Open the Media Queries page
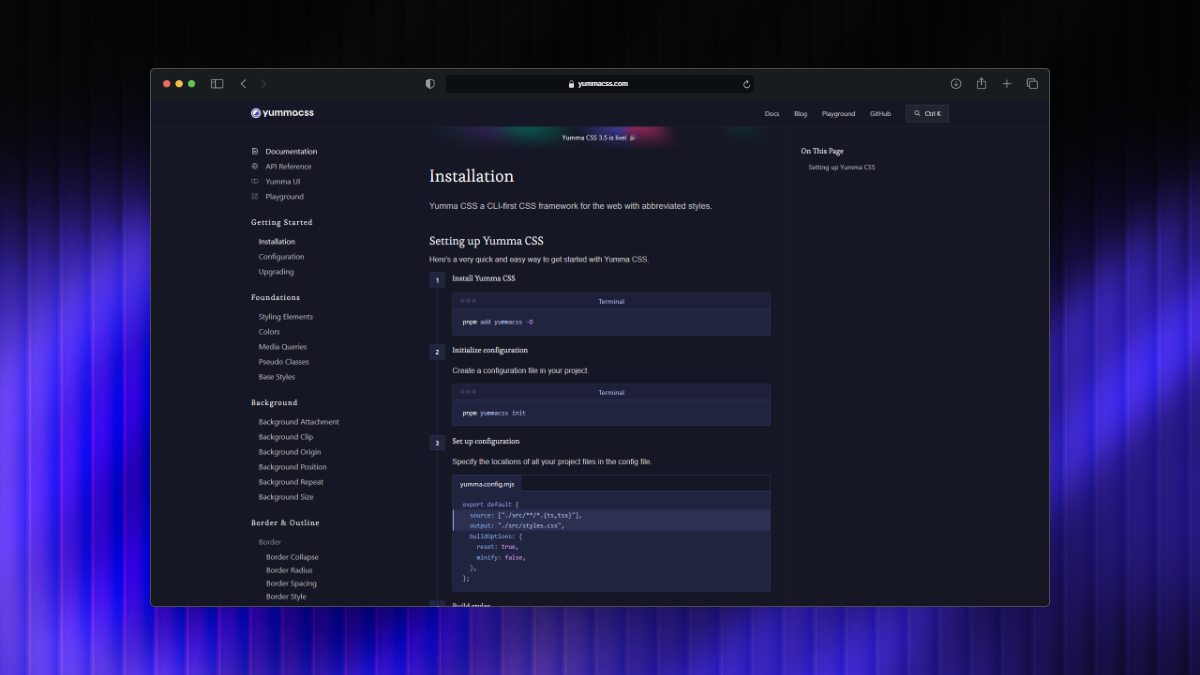The width and height of the screenshot is (1200, 675). click(x=283, y=347)
